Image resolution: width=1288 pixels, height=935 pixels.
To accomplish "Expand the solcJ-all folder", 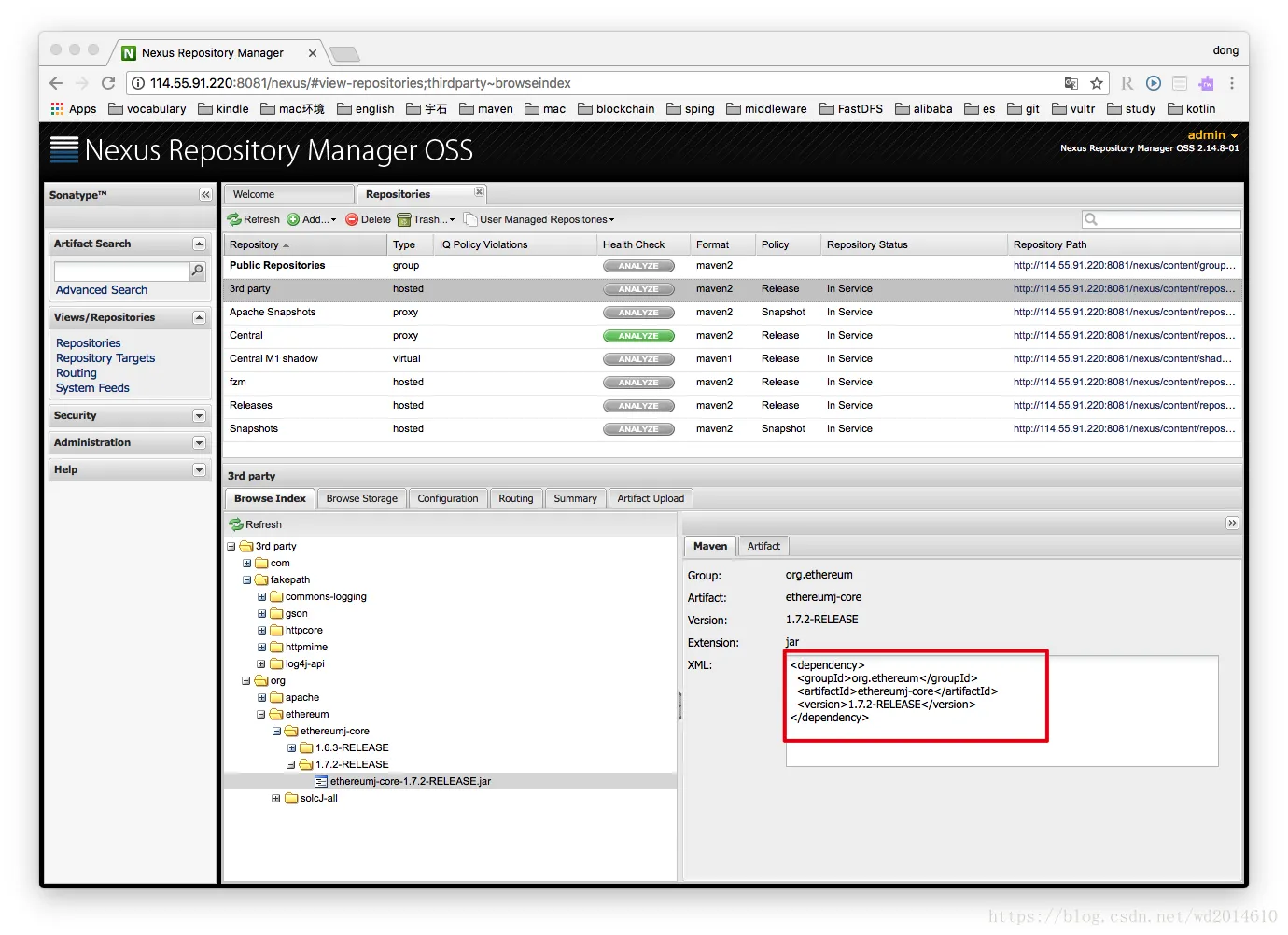I will coord(276,799).
